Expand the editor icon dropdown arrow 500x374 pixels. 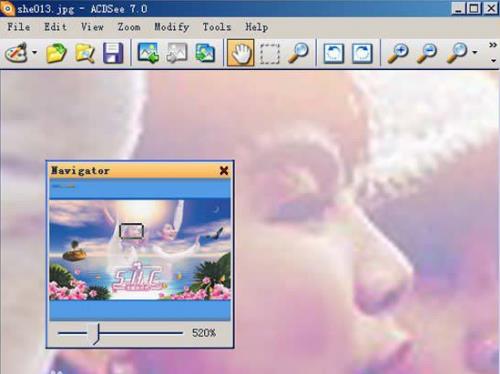34,52
